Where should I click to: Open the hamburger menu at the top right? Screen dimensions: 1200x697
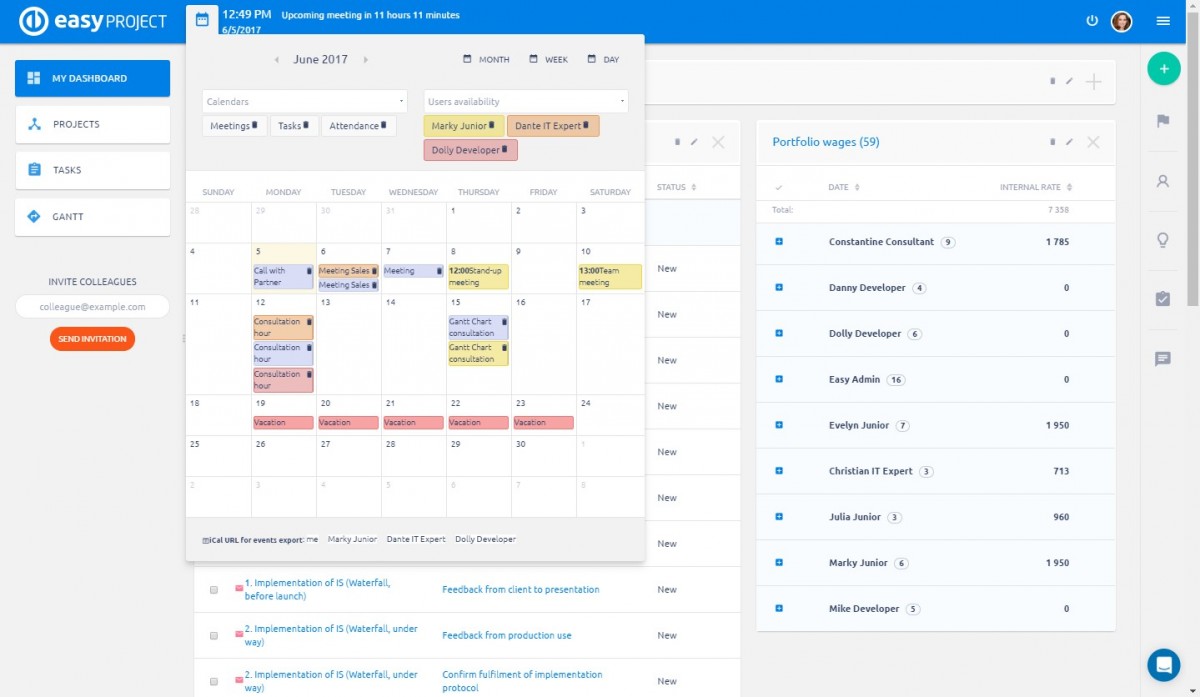[x=1162, y=20]
